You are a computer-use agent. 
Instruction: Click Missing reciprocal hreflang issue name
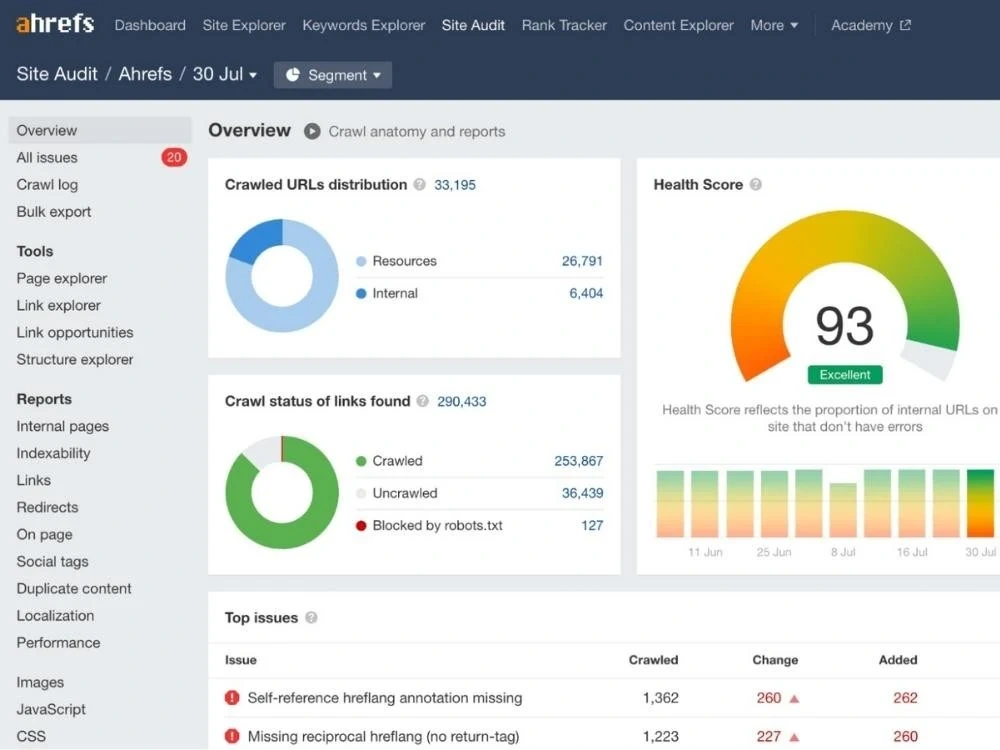click(383, 736)
